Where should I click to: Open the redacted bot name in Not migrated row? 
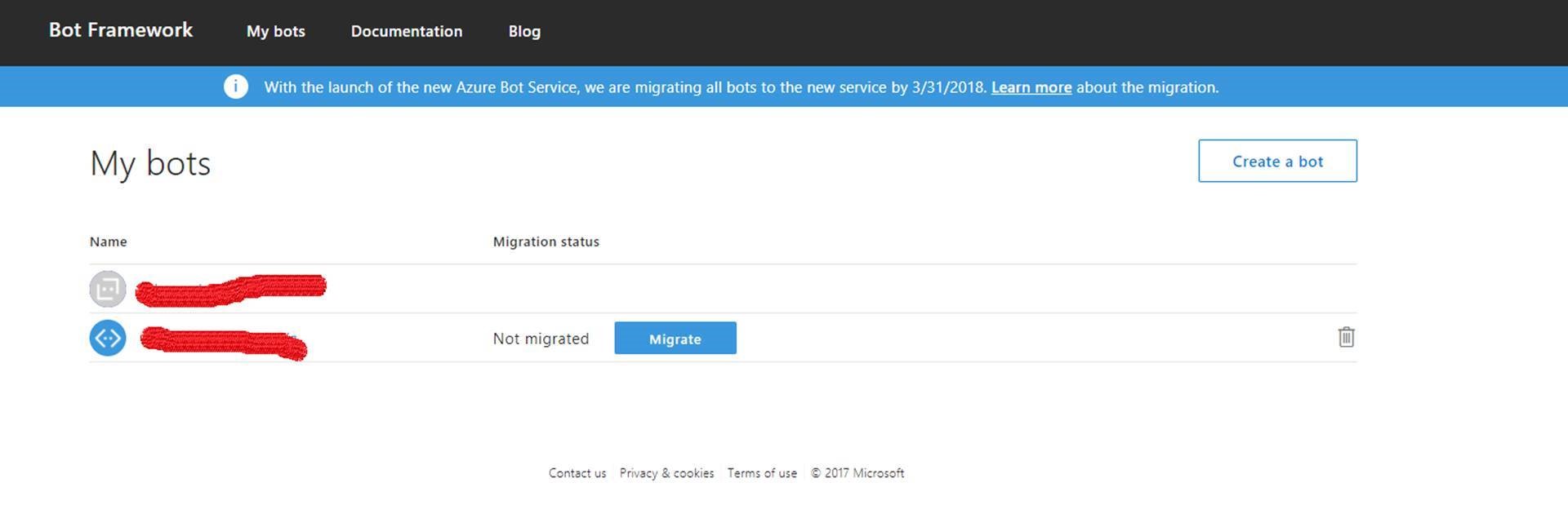click(x=224, y=343)
